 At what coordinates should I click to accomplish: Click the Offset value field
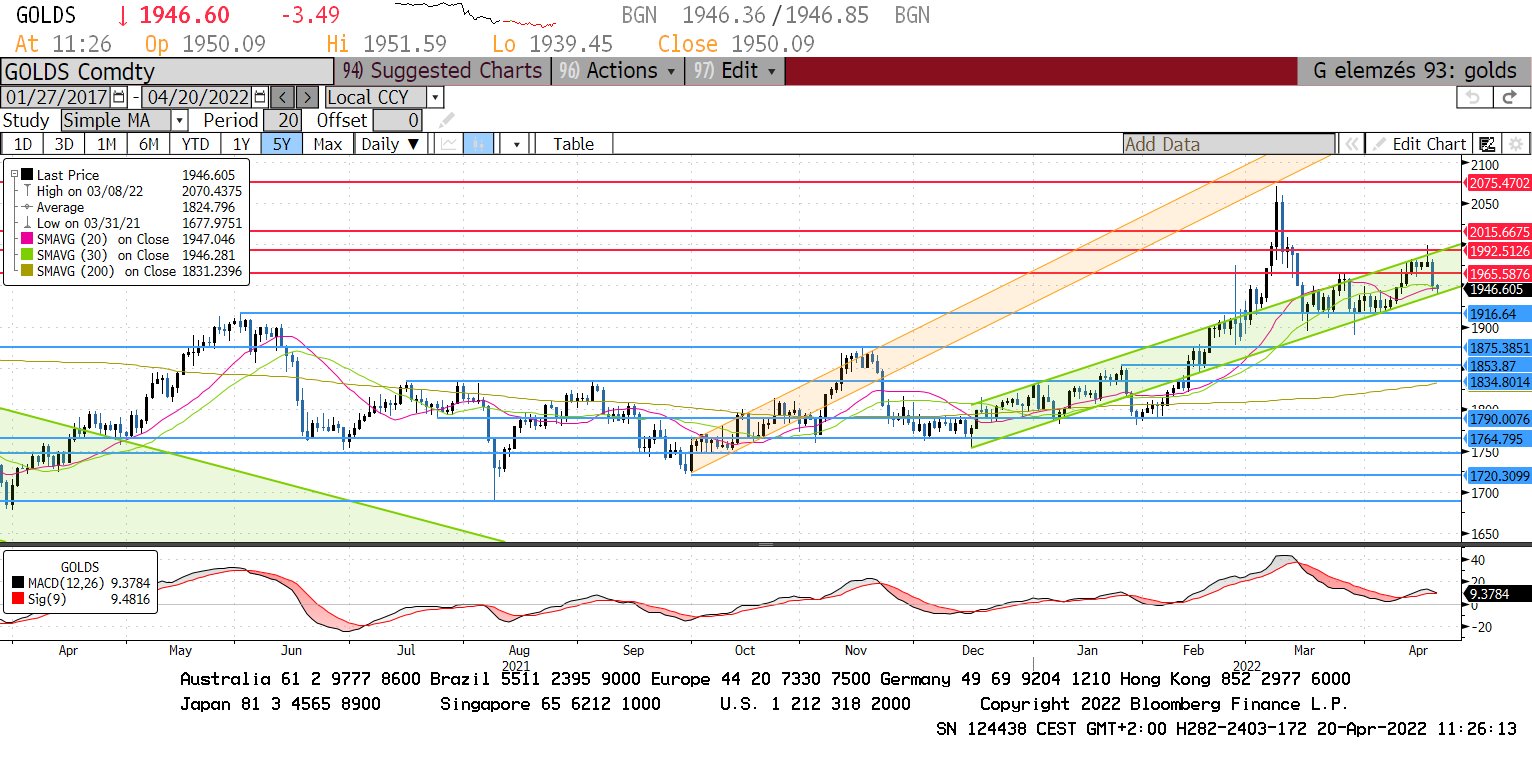398,120
